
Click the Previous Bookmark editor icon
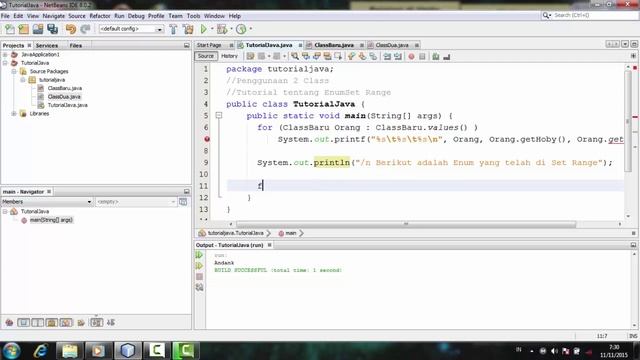351,56
